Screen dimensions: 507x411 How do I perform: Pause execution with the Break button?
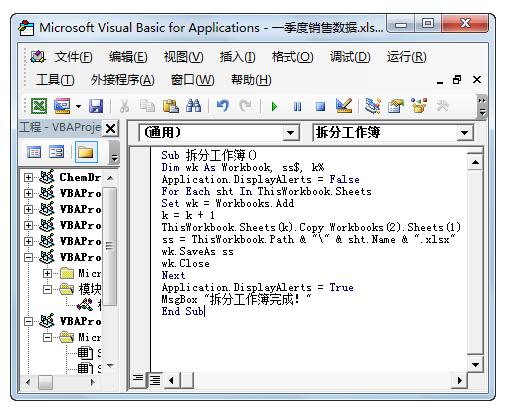(x=297, y=107)
